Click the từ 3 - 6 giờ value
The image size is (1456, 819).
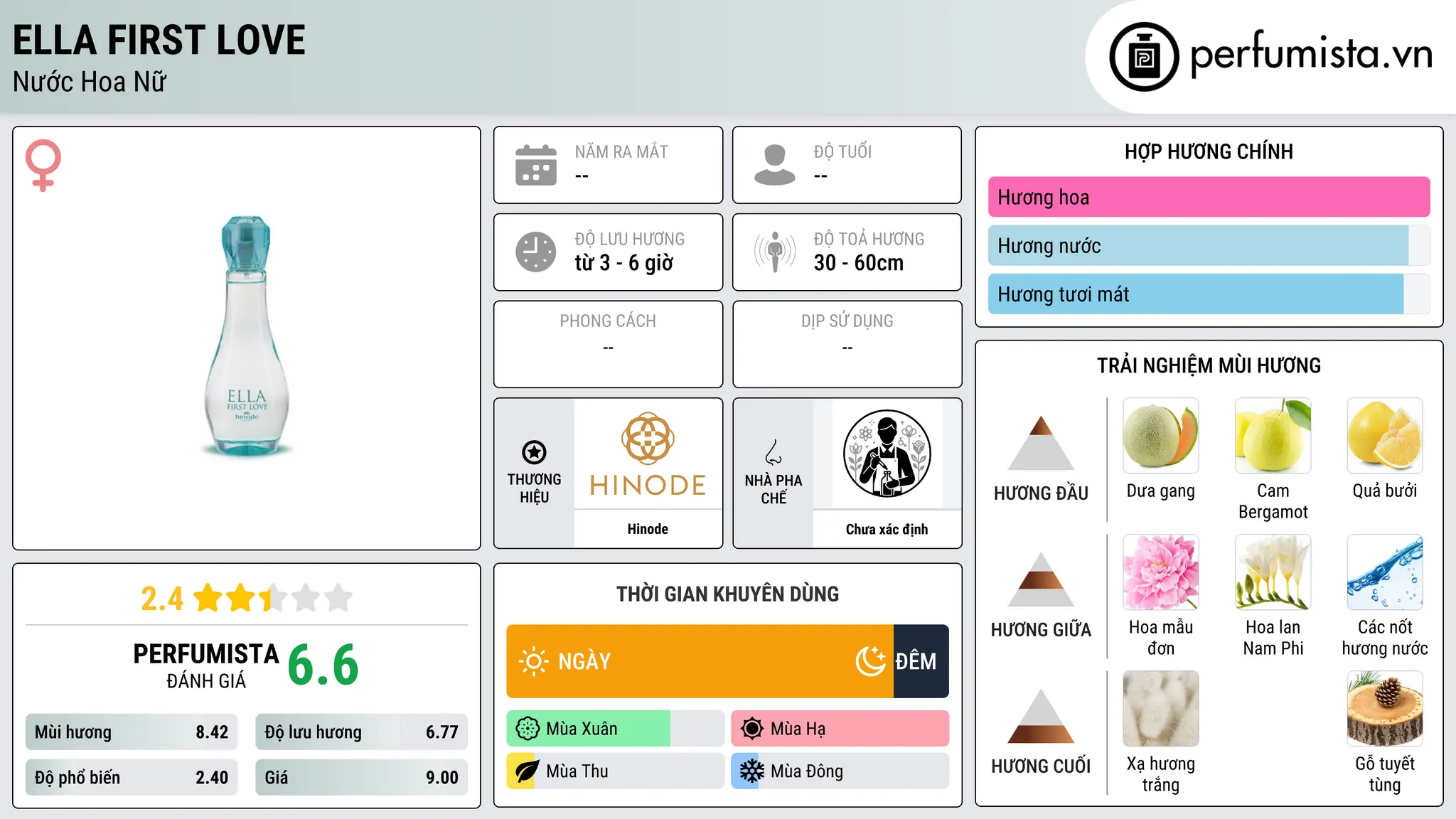(x=624, y=263)
